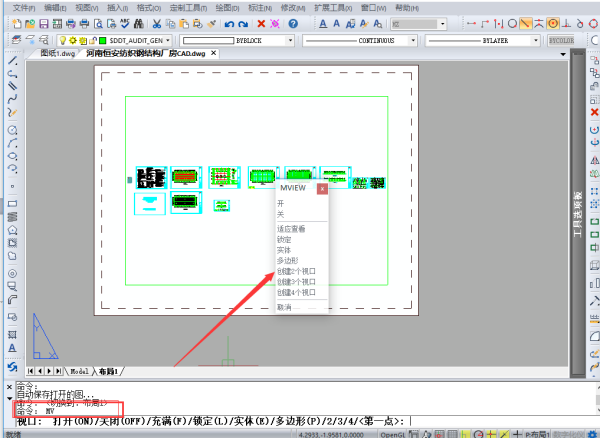Click the New drawing icon
The width and height of the screenshot is (600, 438).
[x=16, y=24]
